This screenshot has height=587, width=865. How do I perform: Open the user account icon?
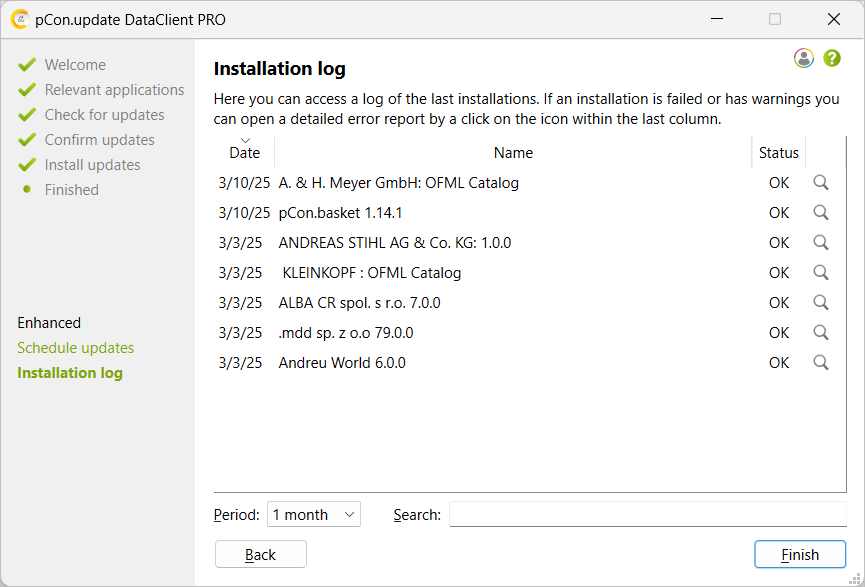[x=804, y=58]
